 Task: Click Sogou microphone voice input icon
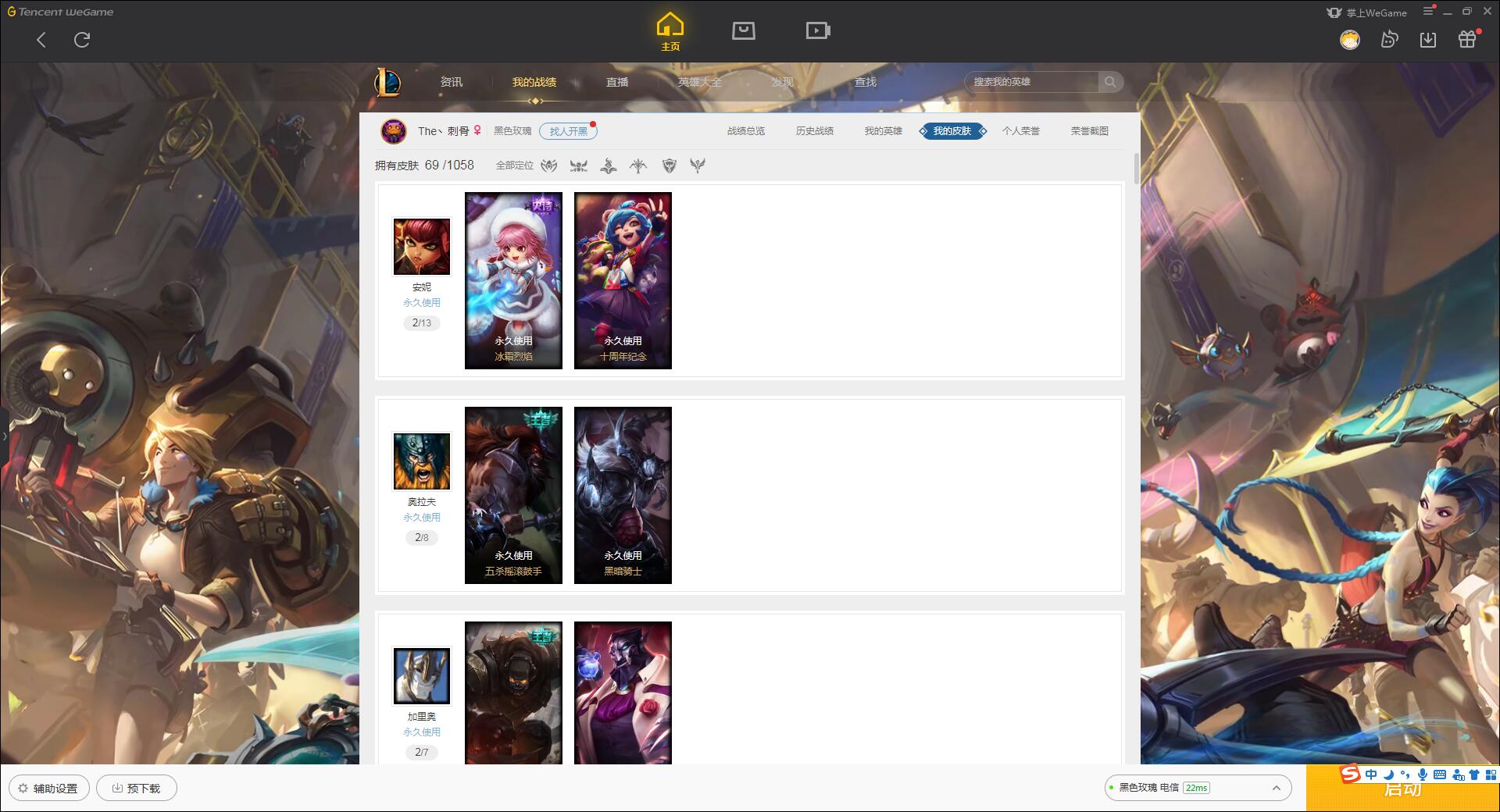click(1423, 775)
